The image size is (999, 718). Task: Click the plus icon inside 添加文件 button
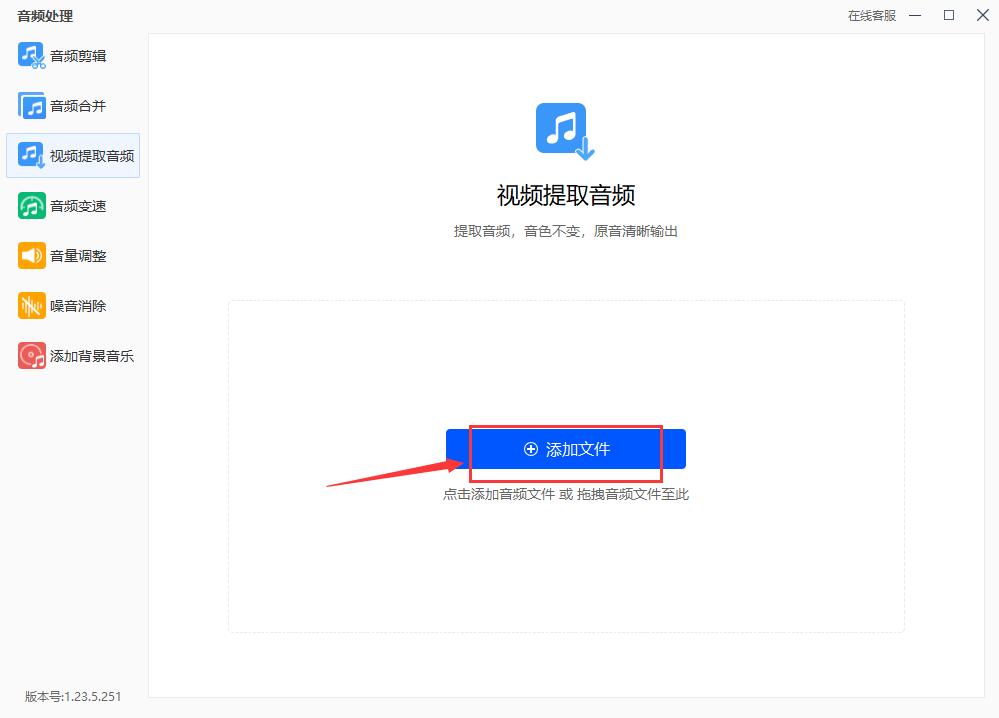531,448
